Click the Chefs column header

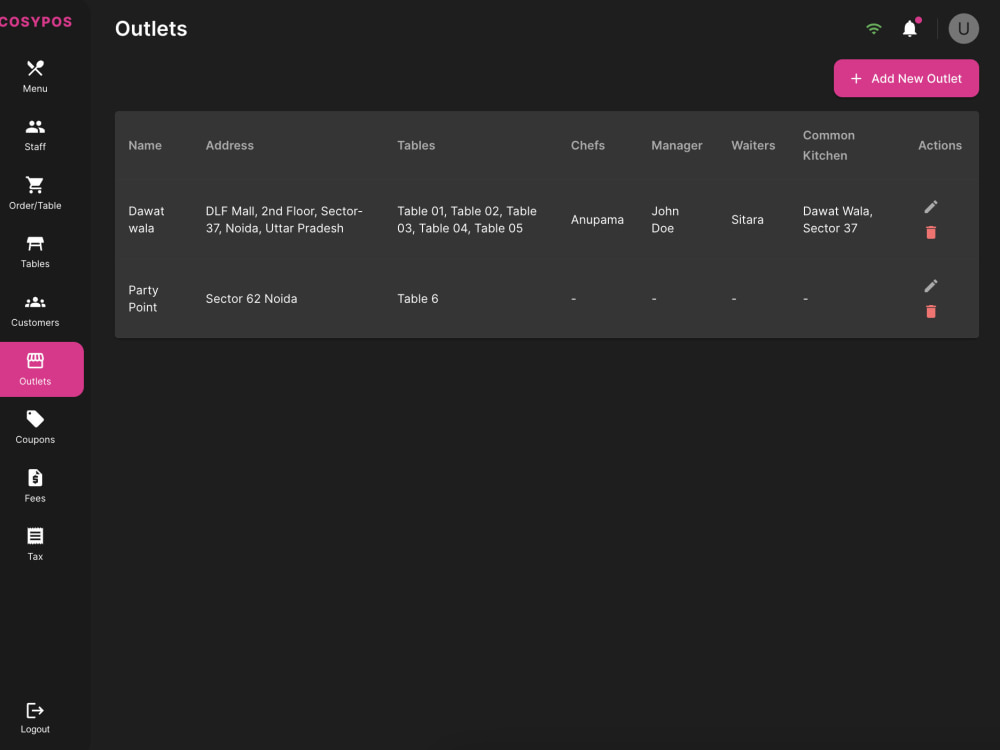click(x=587, y=145)
